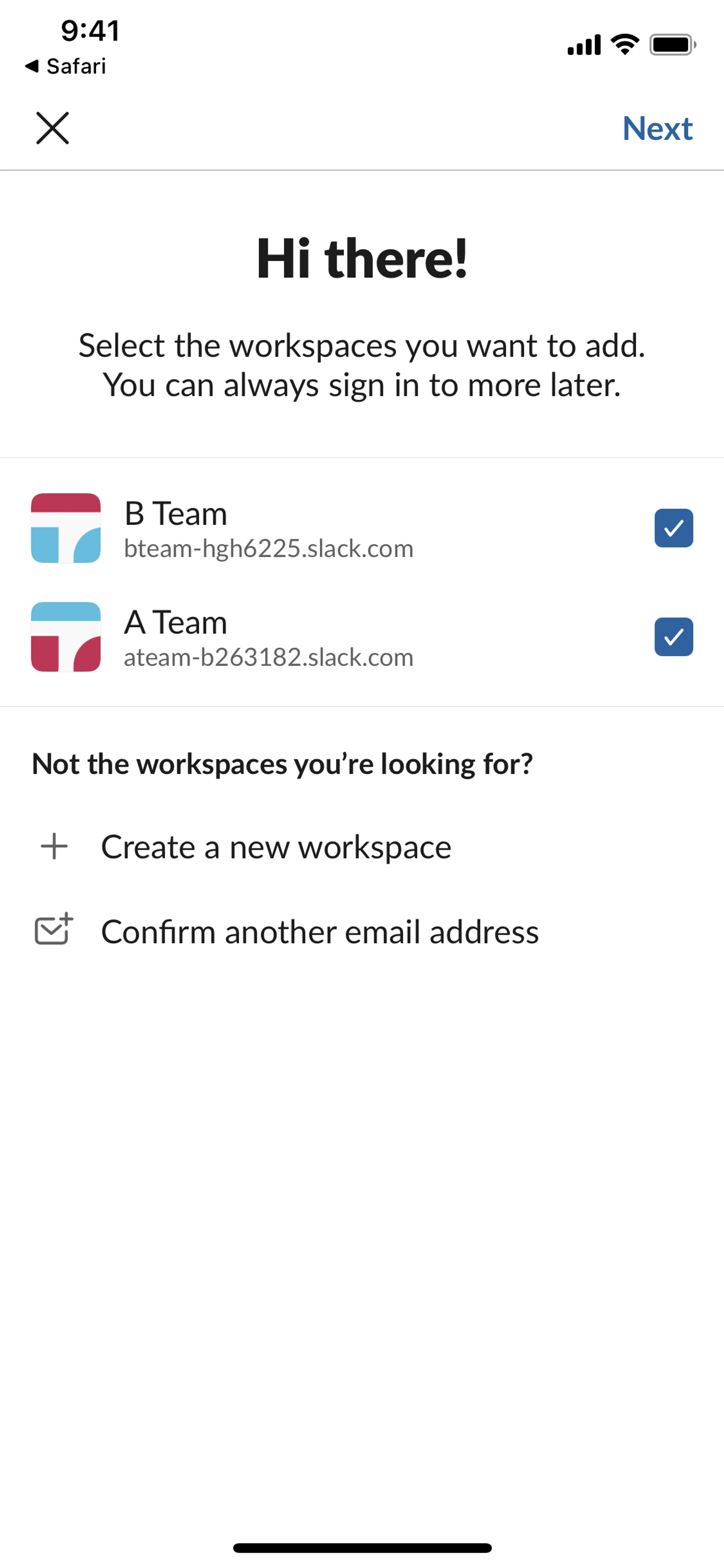Tap the X close icon

click(x=52, y=128)
